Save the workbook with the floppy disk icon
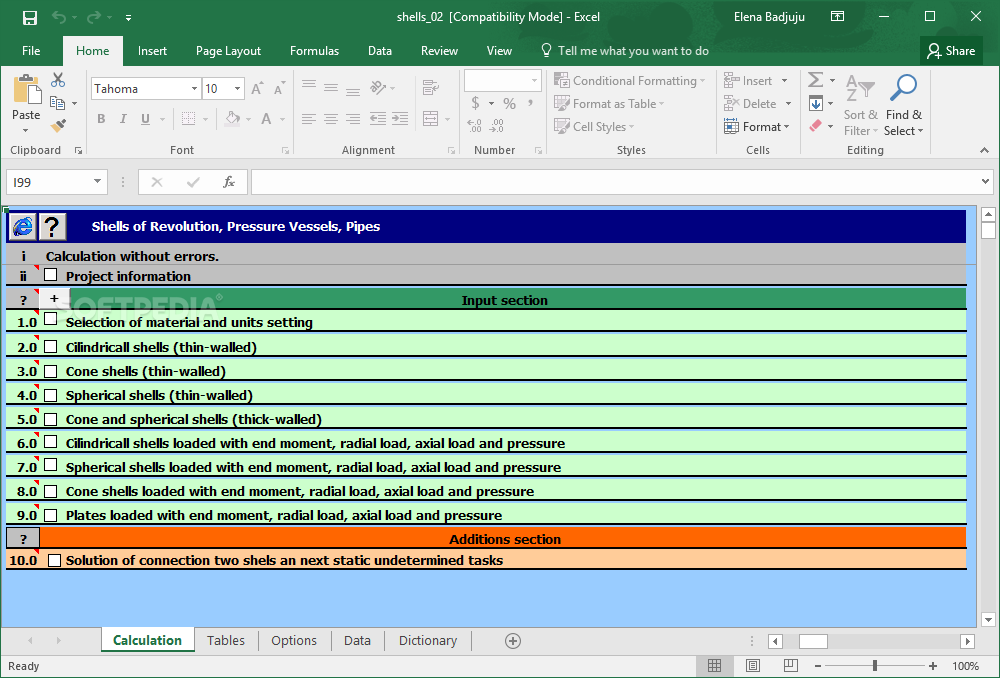The image size is (1000, 678). (x=29, y=17)
